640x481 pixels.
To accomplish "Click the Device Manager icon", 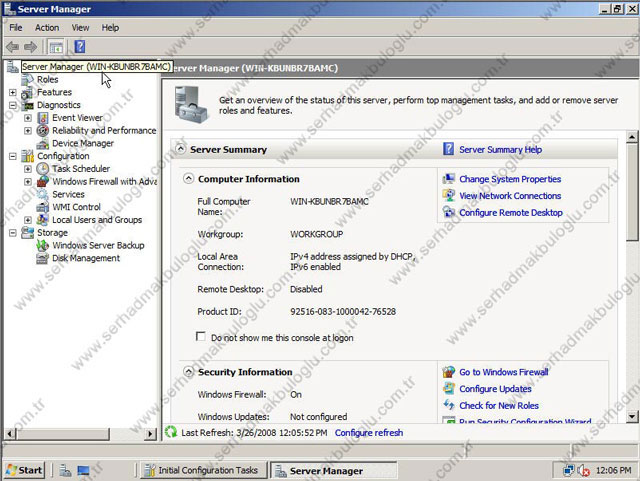I will coord(42,143).
